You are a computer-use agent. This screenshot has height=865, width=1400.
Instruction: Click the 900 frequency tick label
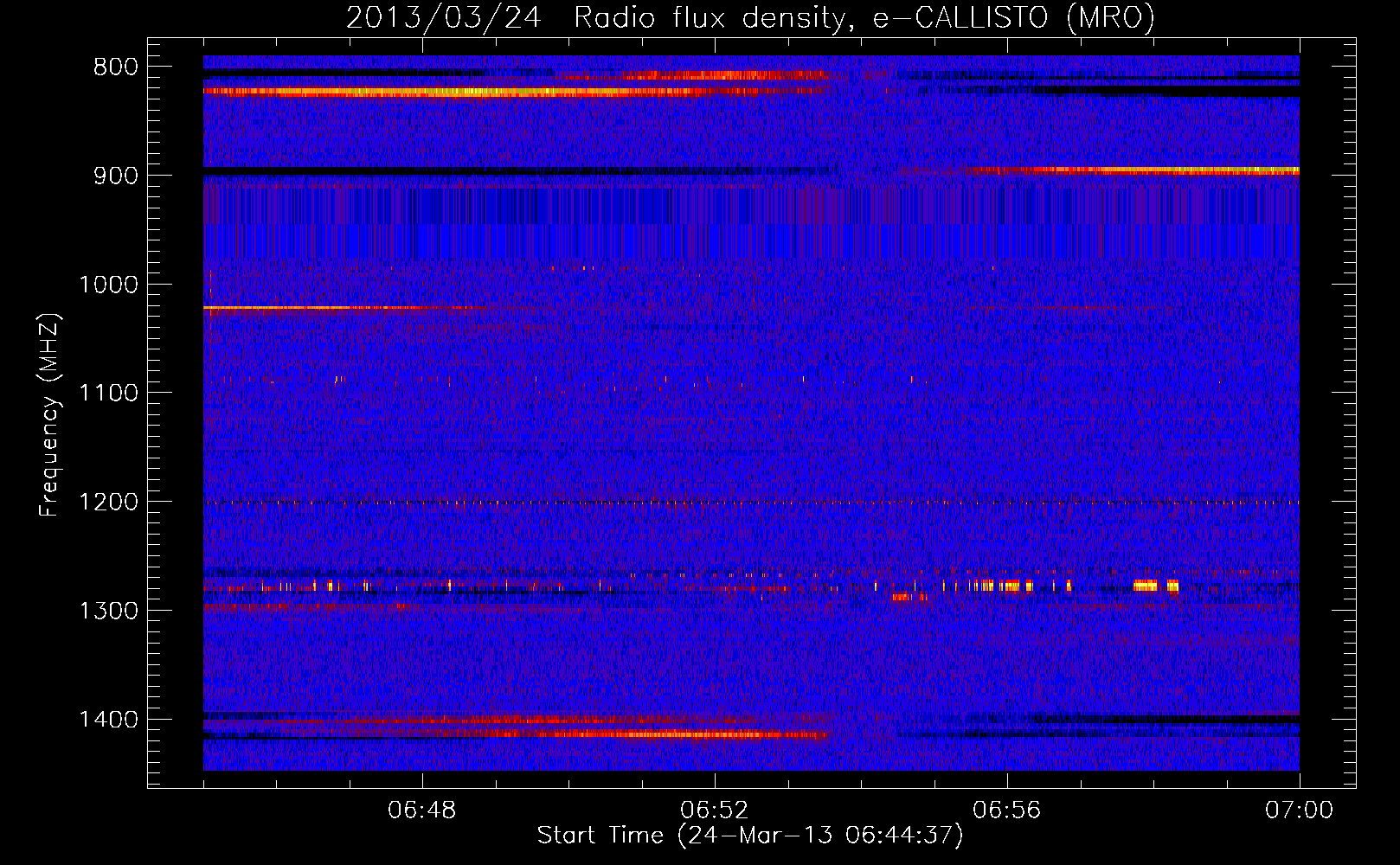pyautogui.click(x=116, y=176)
